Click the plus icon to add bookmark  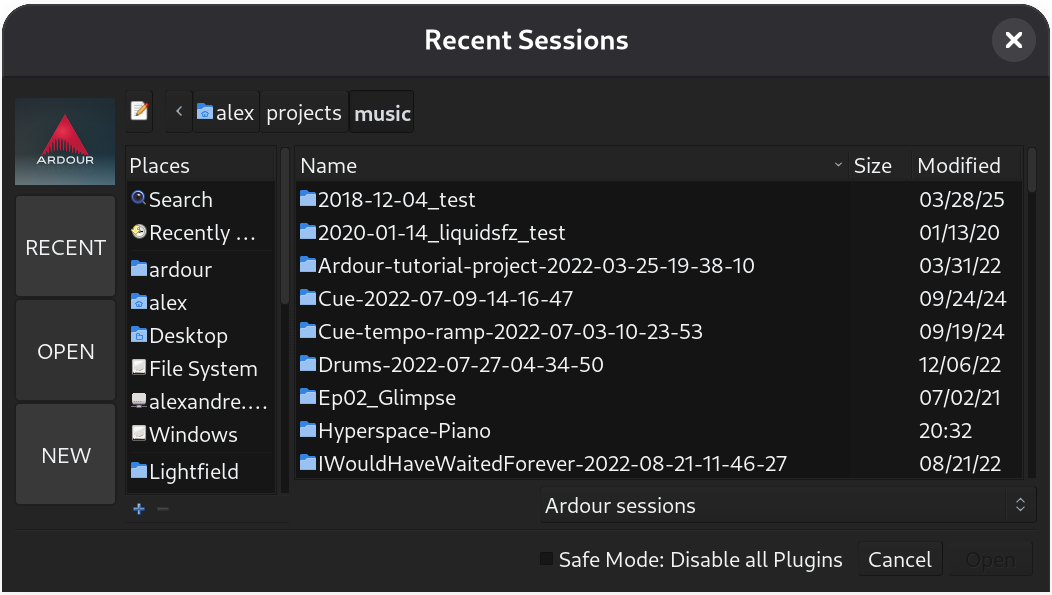tap(139, 509)
